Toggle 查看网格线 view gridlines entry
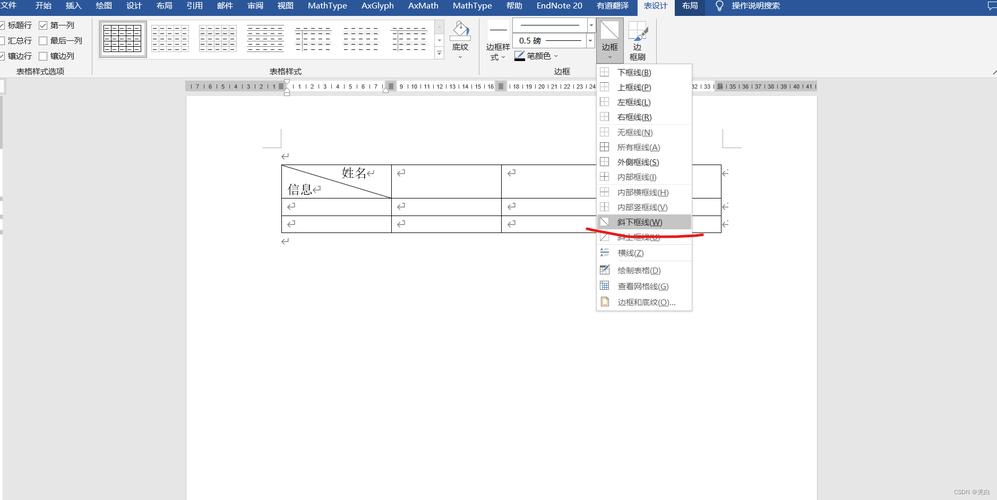The width and height of the screenshot is (997, 500). [x=643, y=286]
